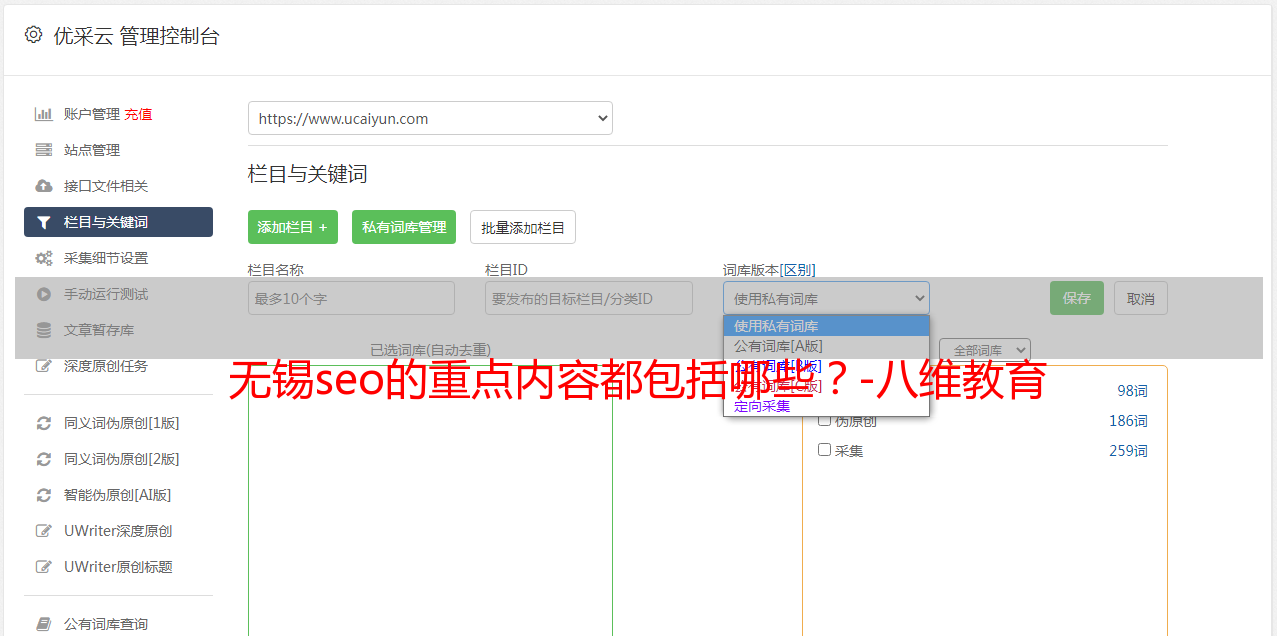Click the bar chart icon for 账户管理
This screenshot has height=636, width=1277.
(x=43, y=114)
